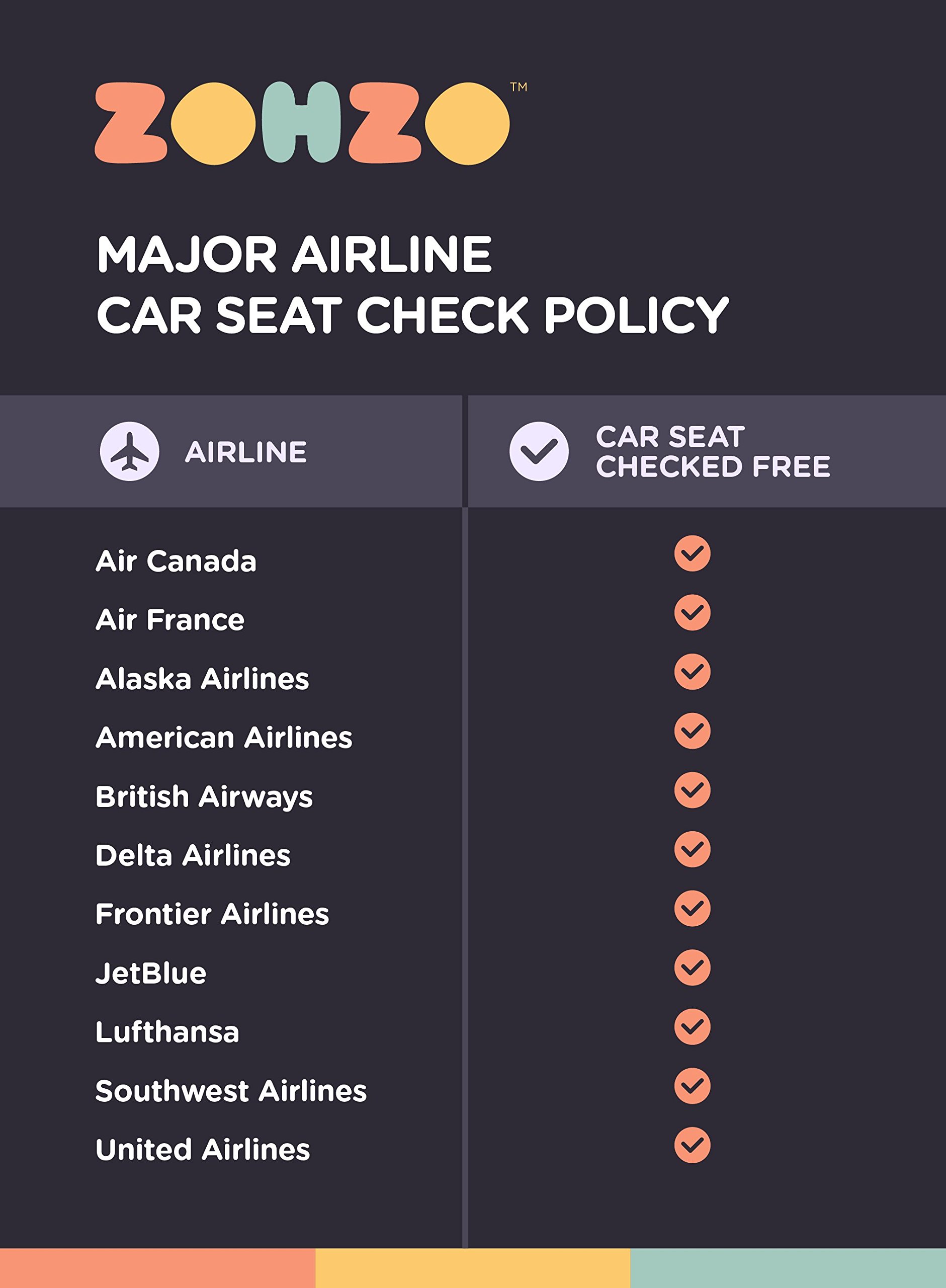The height and width of the screenshot is (1288, 946).
Task: Click the ZOHZO logo
Action: [302, 123]
